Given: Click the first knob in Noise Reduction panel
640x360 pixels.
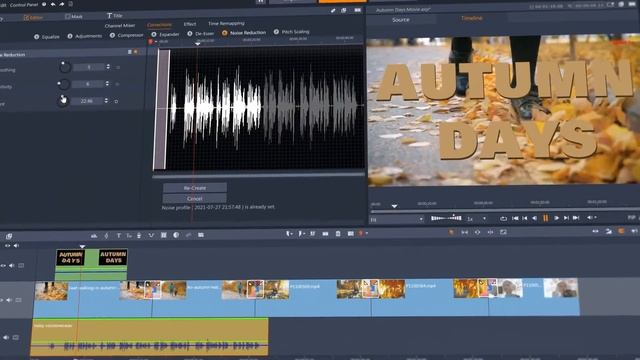Looking at the screenshot, I should point(64,67).
